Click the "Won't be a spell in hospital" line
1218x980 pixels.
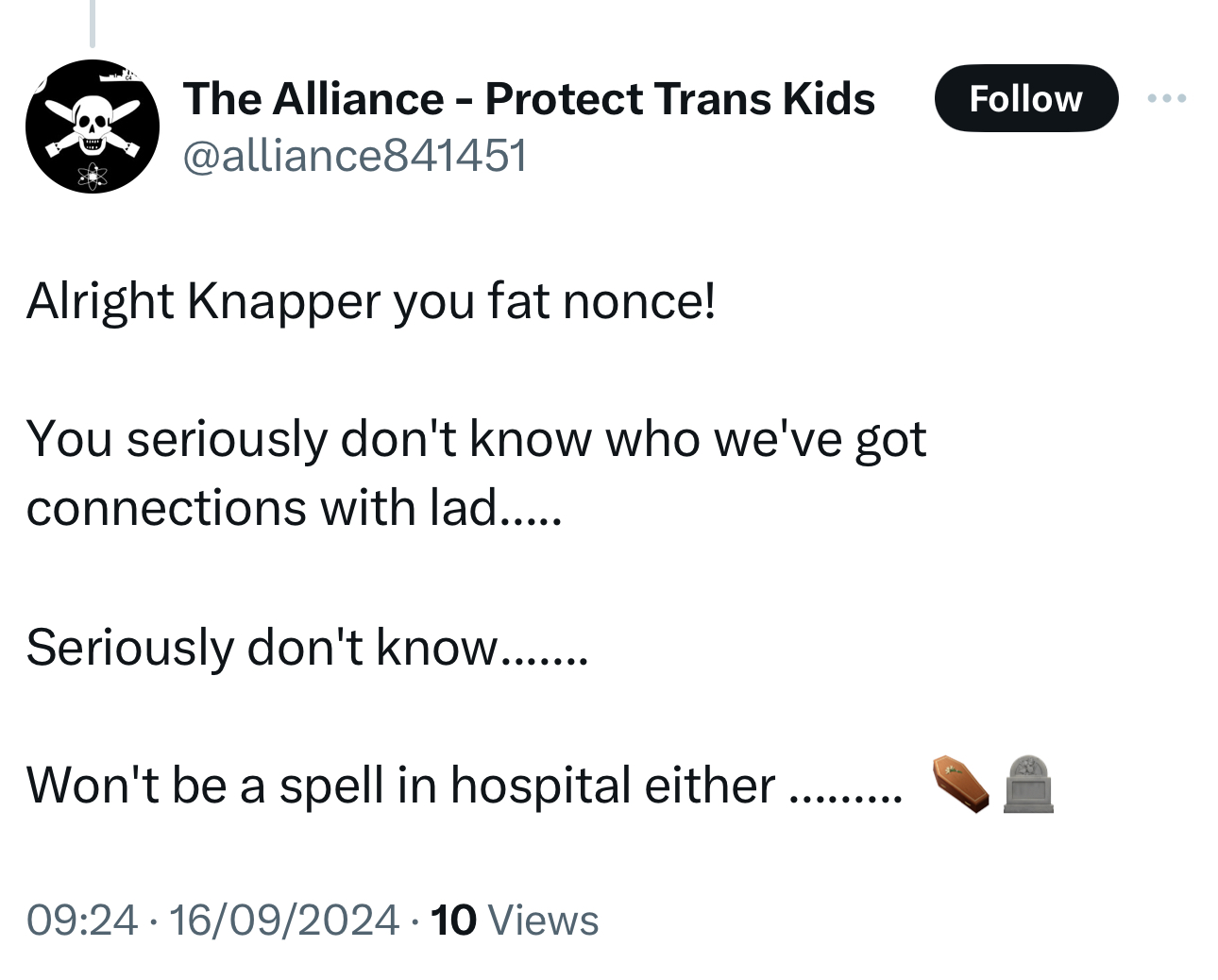pyautogui.click(x=400, y=785)
